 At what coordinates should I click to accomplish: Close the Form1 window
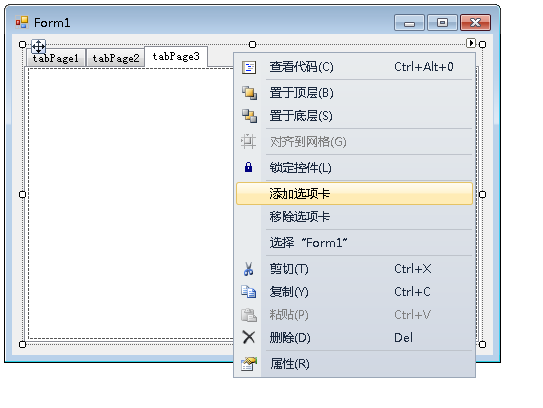tap(475, 23)
